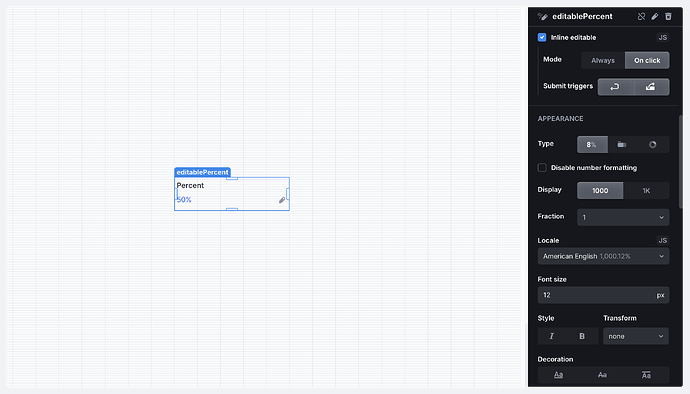Viewport: 690px width, 394px height.
Task: Toggle the click-away submit trigger icon
Action: 650,87
